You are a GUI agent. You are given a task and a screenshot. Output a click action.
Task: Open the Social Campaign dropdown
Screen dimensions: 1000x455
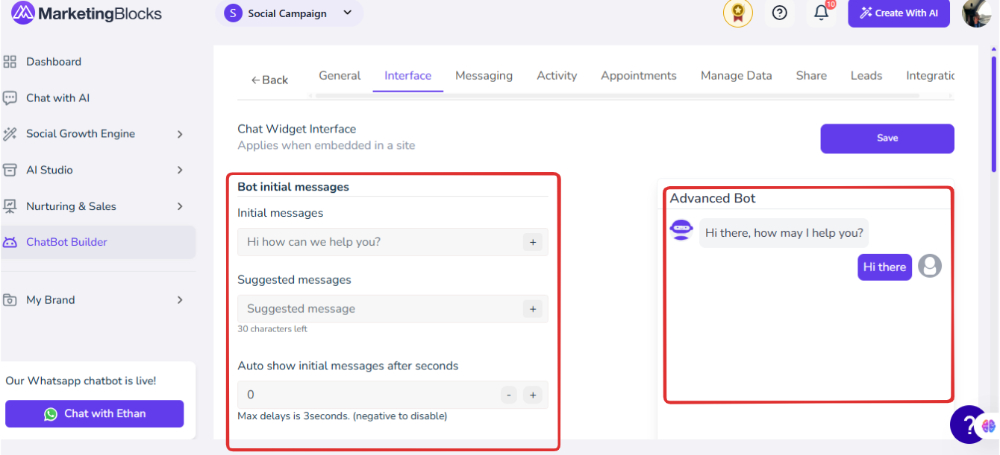[x=289, y=13]
